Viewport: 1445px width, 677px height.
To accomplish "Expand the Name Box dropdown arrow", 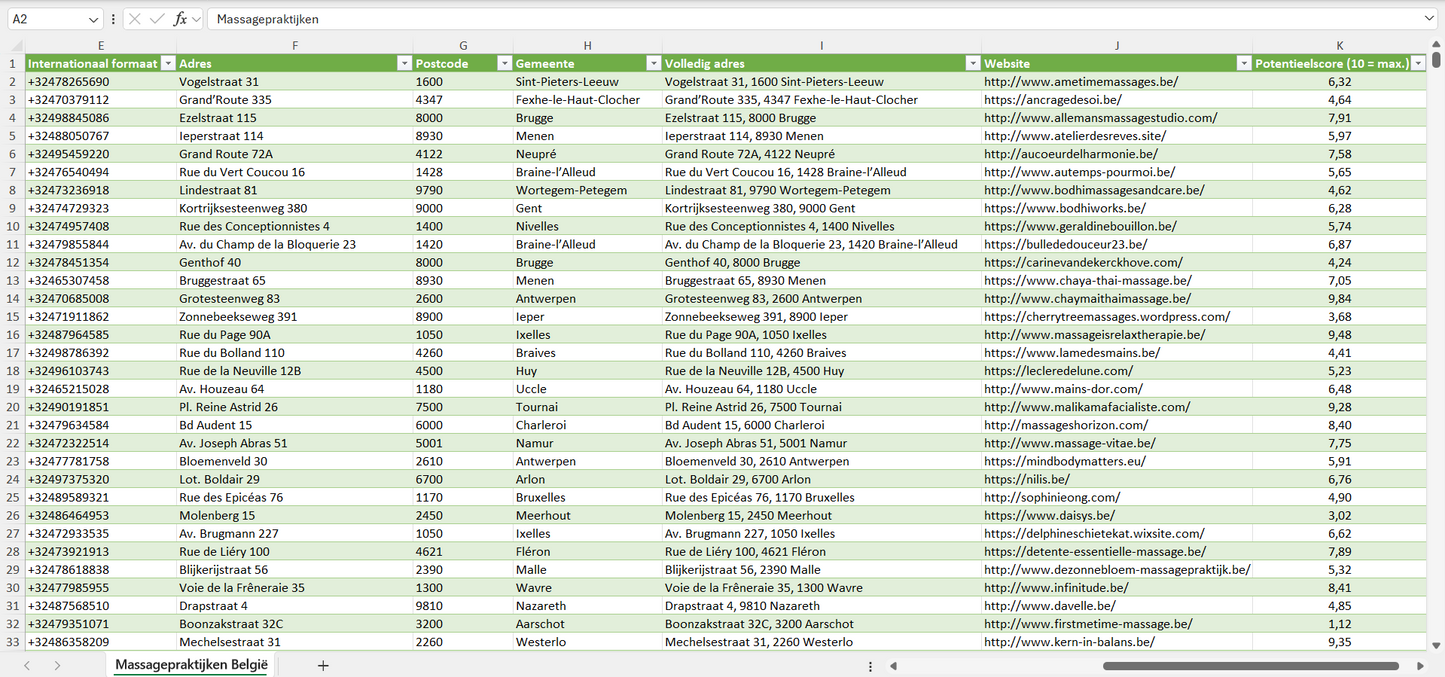I will [93, 19].
